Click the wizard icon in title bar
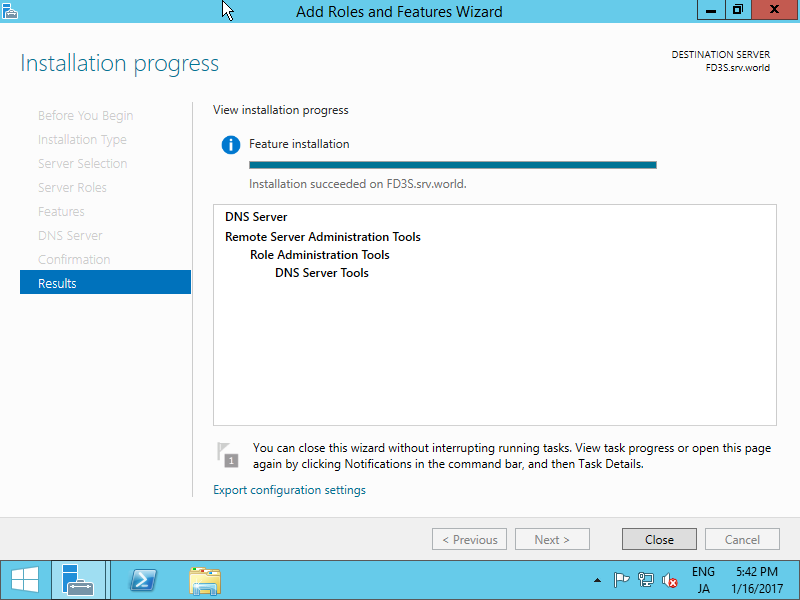This screenshot has width=800, height=600. click(10, 11)
